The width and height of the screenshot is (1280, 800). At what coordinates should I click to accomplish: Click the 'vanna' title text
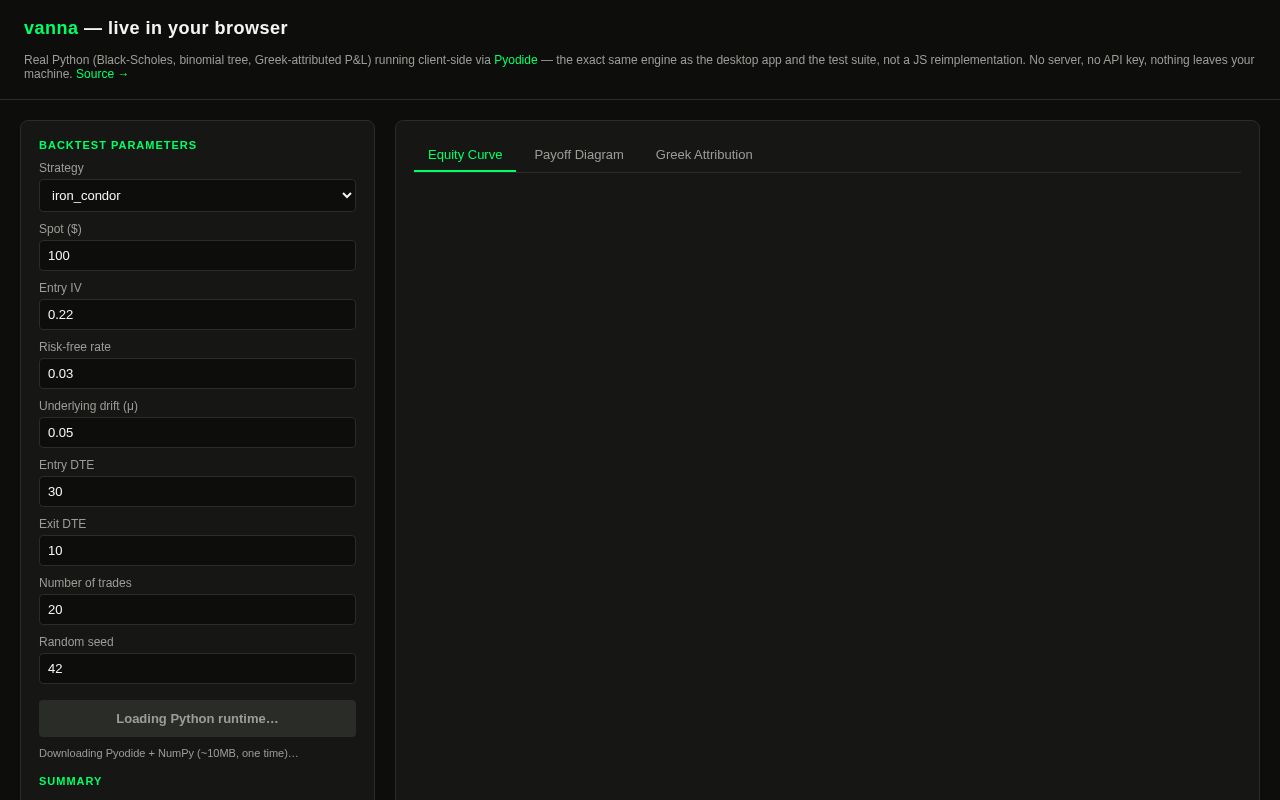point(51,28)
